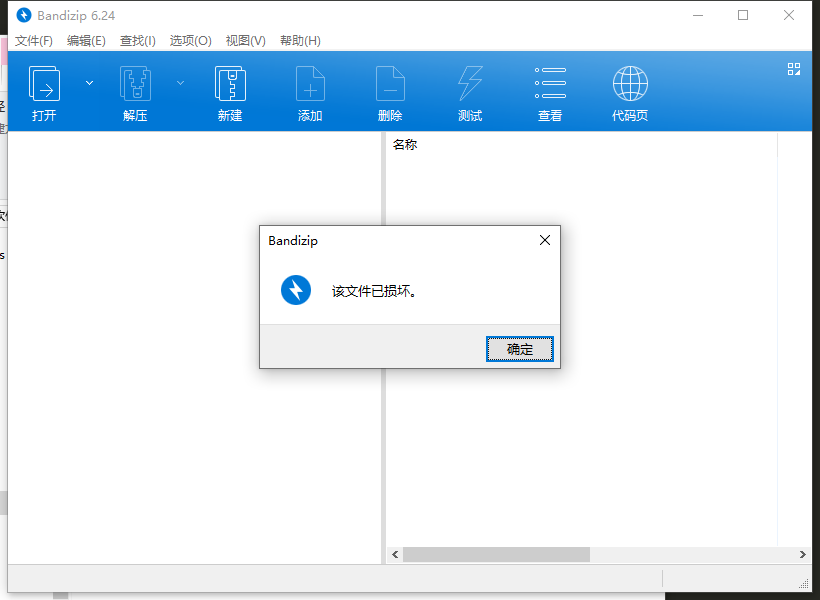Click the 该文件已损坏 message text
This screenshot has height=600, width=820.
pyautogui.click(x=374, y=291)
